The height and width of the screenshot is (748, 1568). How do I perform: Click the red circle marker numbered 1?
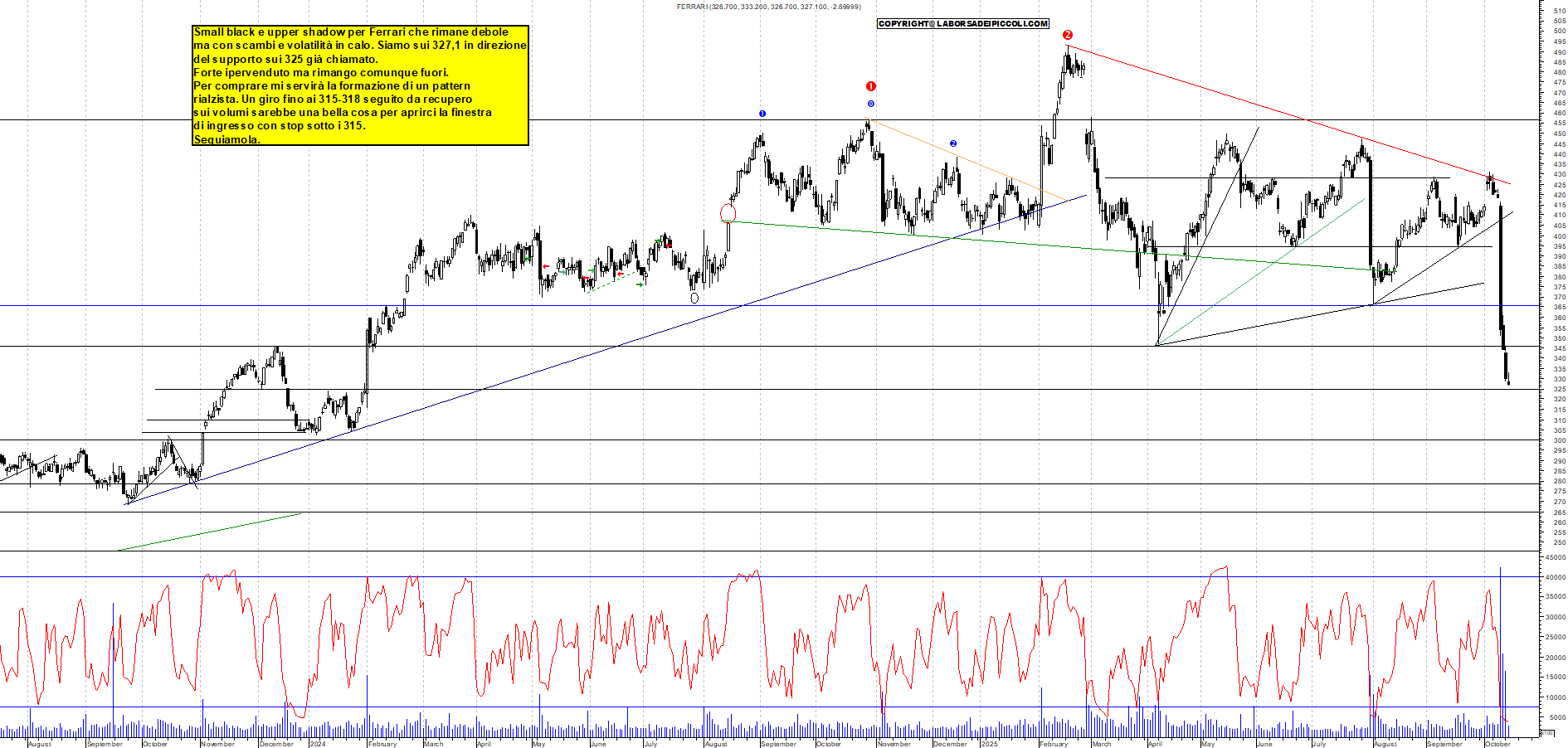pyautogui.click(x=870, y=86)
